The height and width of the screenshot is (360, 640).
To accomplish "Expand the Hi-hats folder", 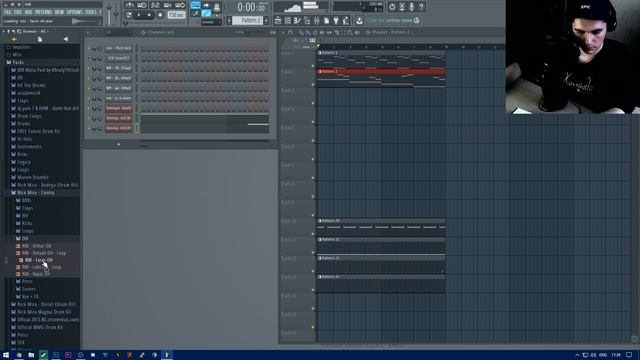I will (x=24, y=139).
